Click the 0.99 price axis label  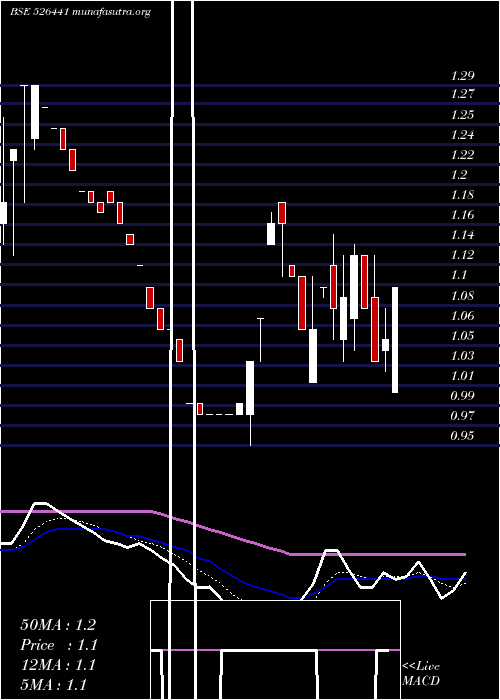tap(462, 396)
